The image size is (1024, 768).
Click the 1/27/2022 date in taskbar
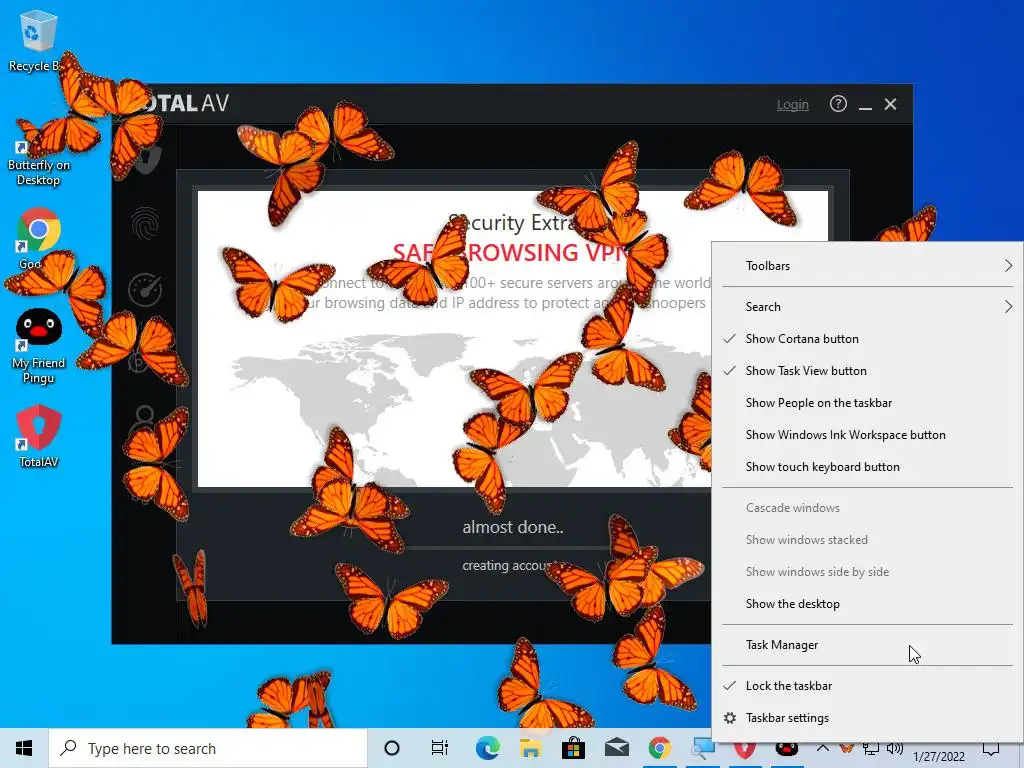click(939, 757)
